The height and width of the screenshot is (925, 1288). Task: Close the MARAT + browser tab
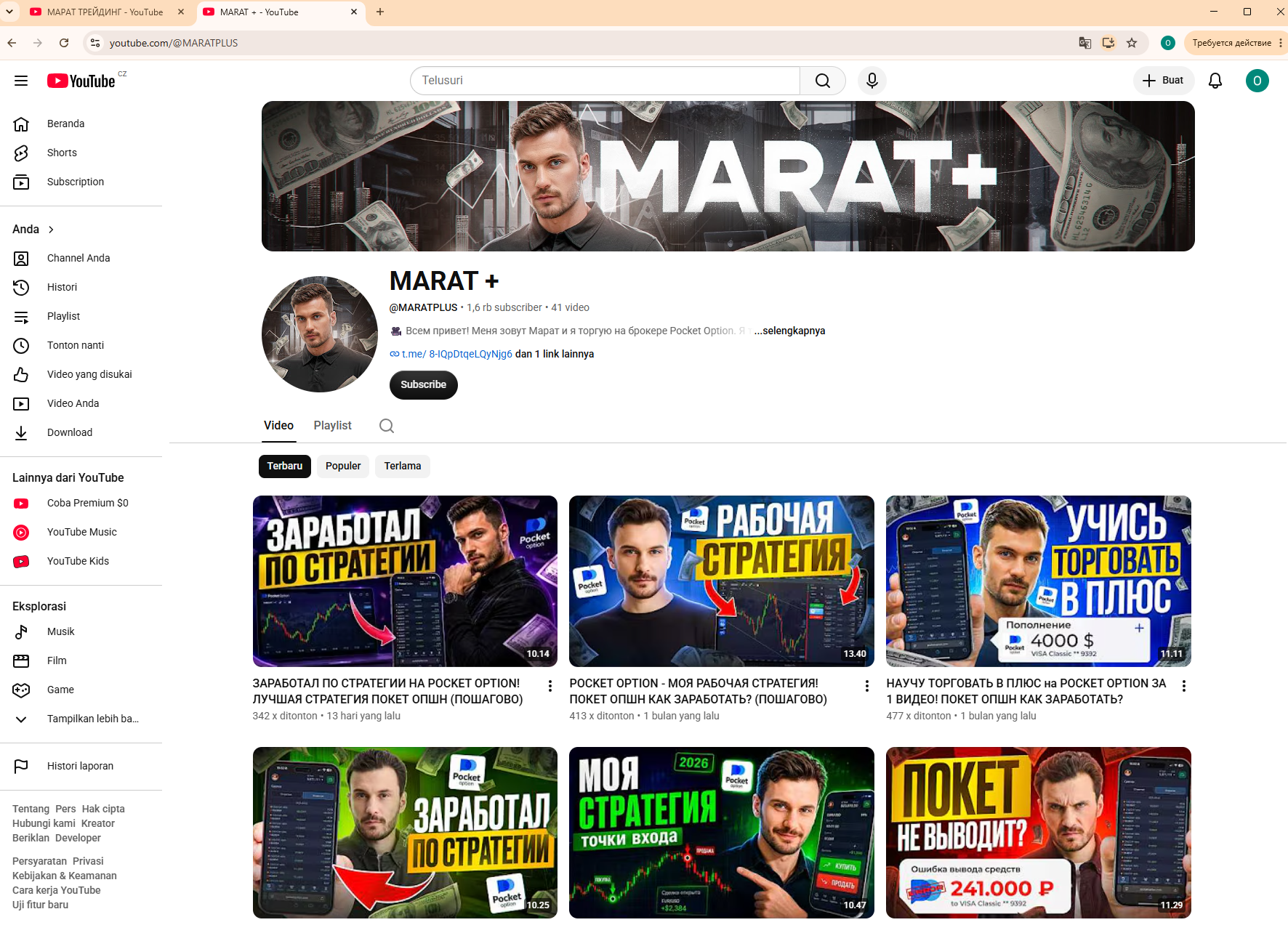(x=354, y=12)
